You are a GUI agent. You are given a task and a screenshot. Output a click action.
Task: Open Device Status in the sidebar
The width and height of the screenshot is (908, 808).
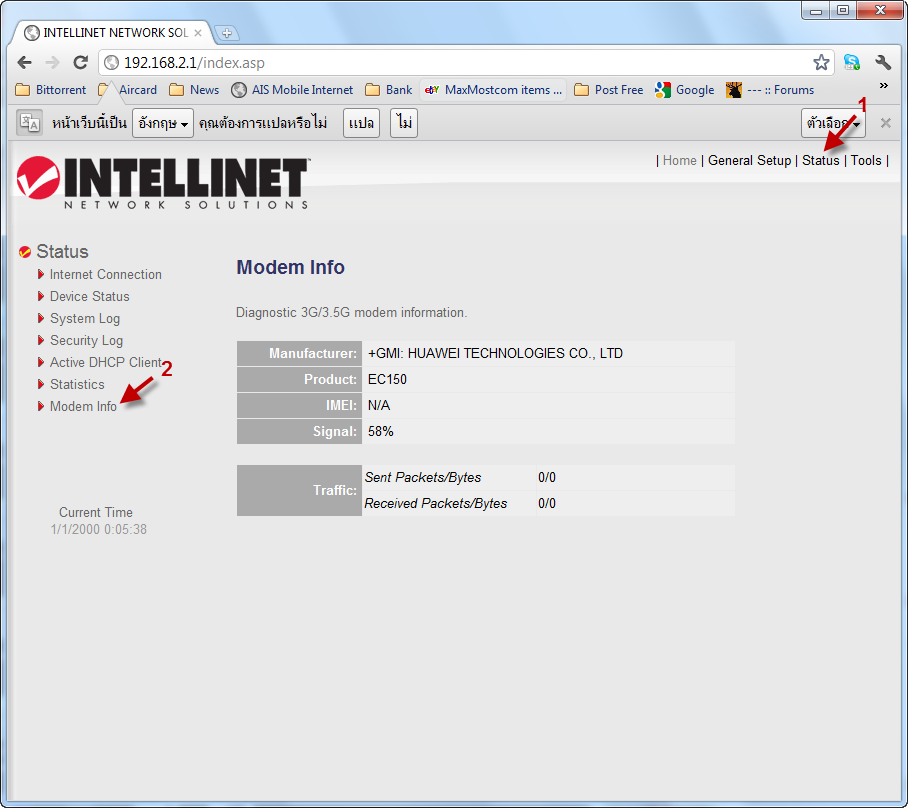[90, 297]
